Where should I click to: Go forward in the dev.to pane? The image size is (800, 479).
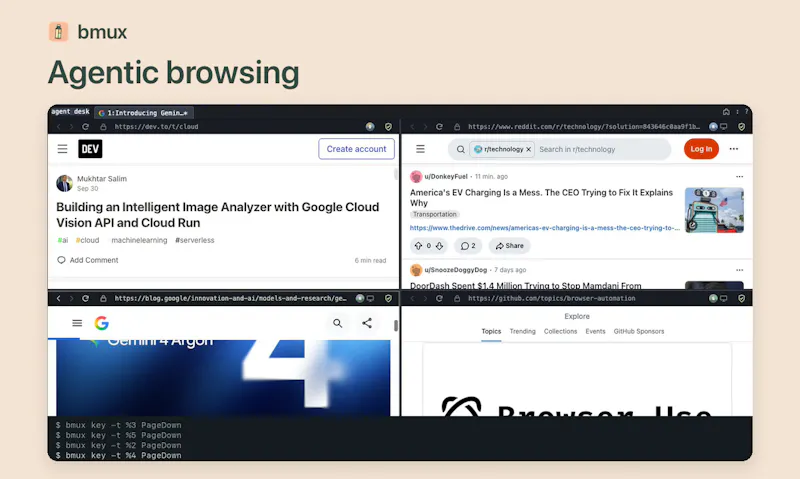(x=71, y=127)
